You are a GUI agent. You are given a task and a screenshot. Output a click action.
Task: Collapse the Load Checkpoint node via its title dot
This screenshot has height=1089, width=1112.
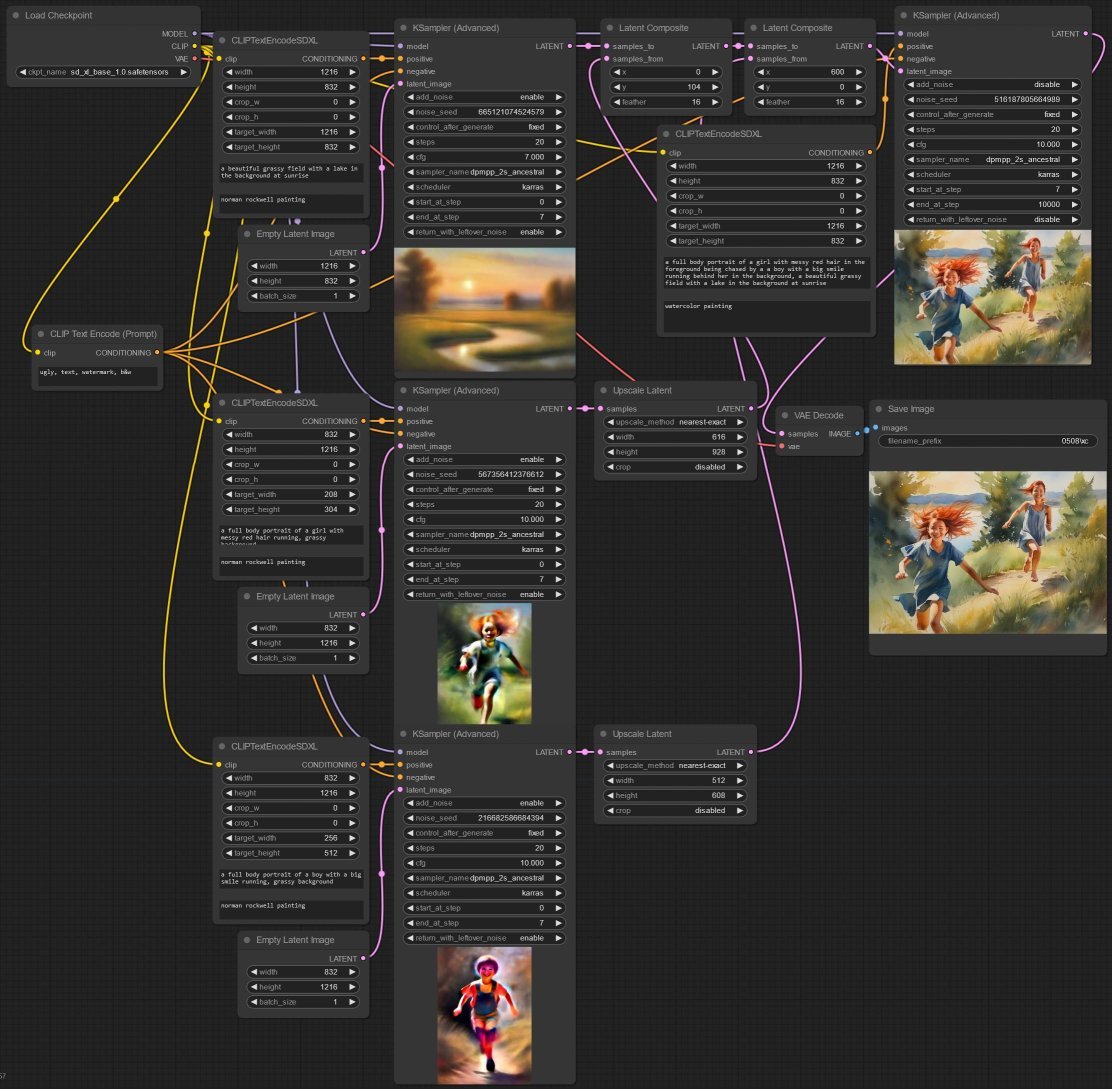pos(16,15)
